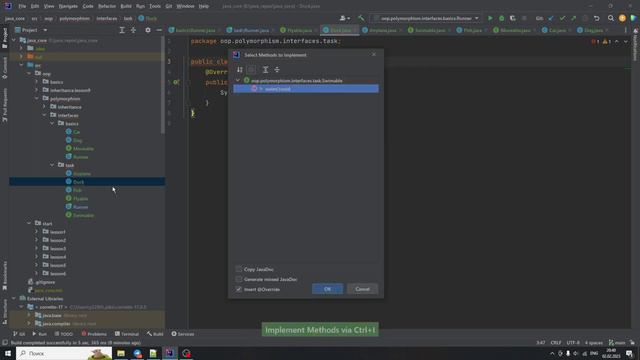Image resolution: width=640 pixels, height=360 pixels.
Task: Open Git tool window at bottom
Action: point(19,334)
